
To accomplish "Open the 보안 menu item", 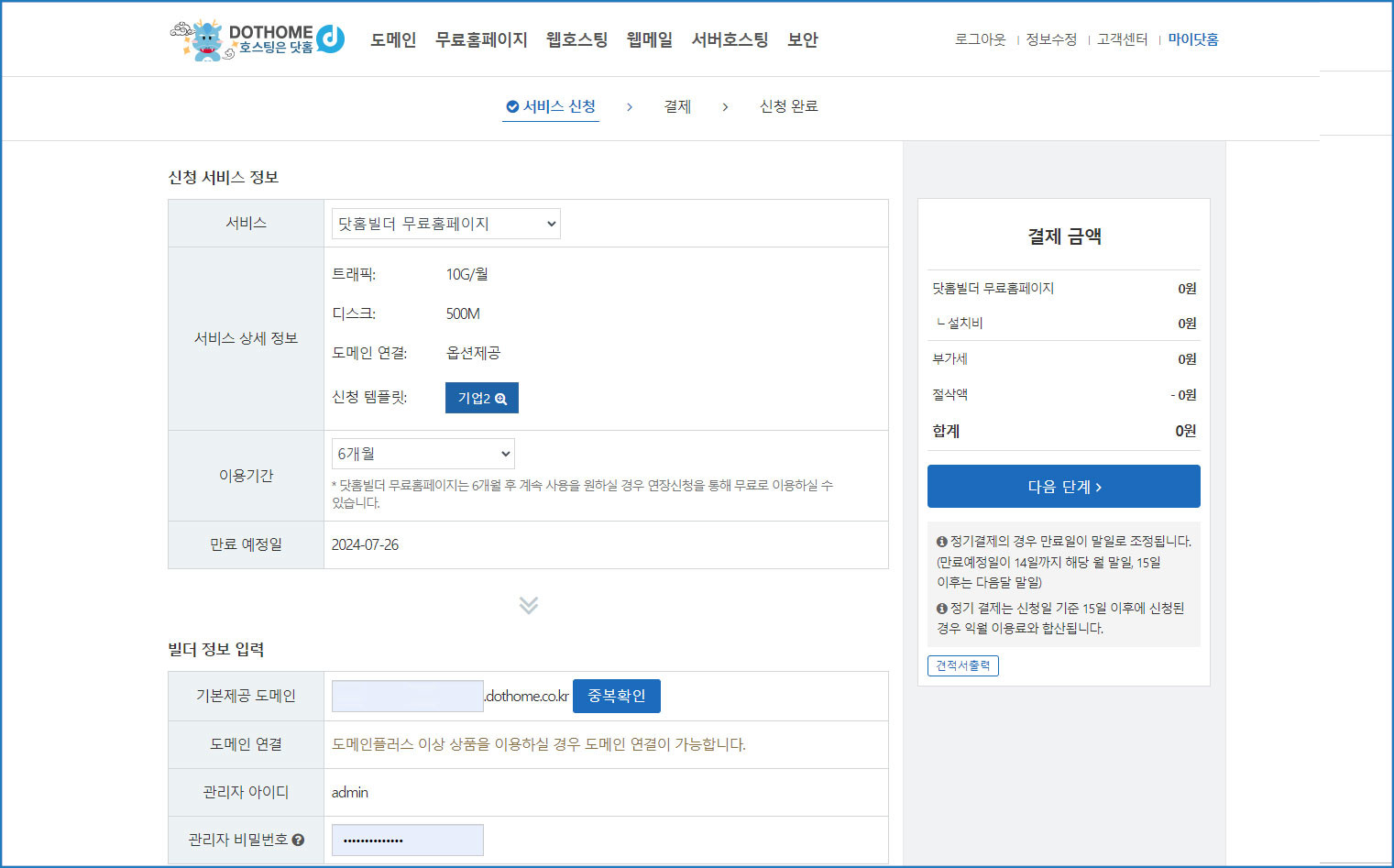I will (802, 39).
